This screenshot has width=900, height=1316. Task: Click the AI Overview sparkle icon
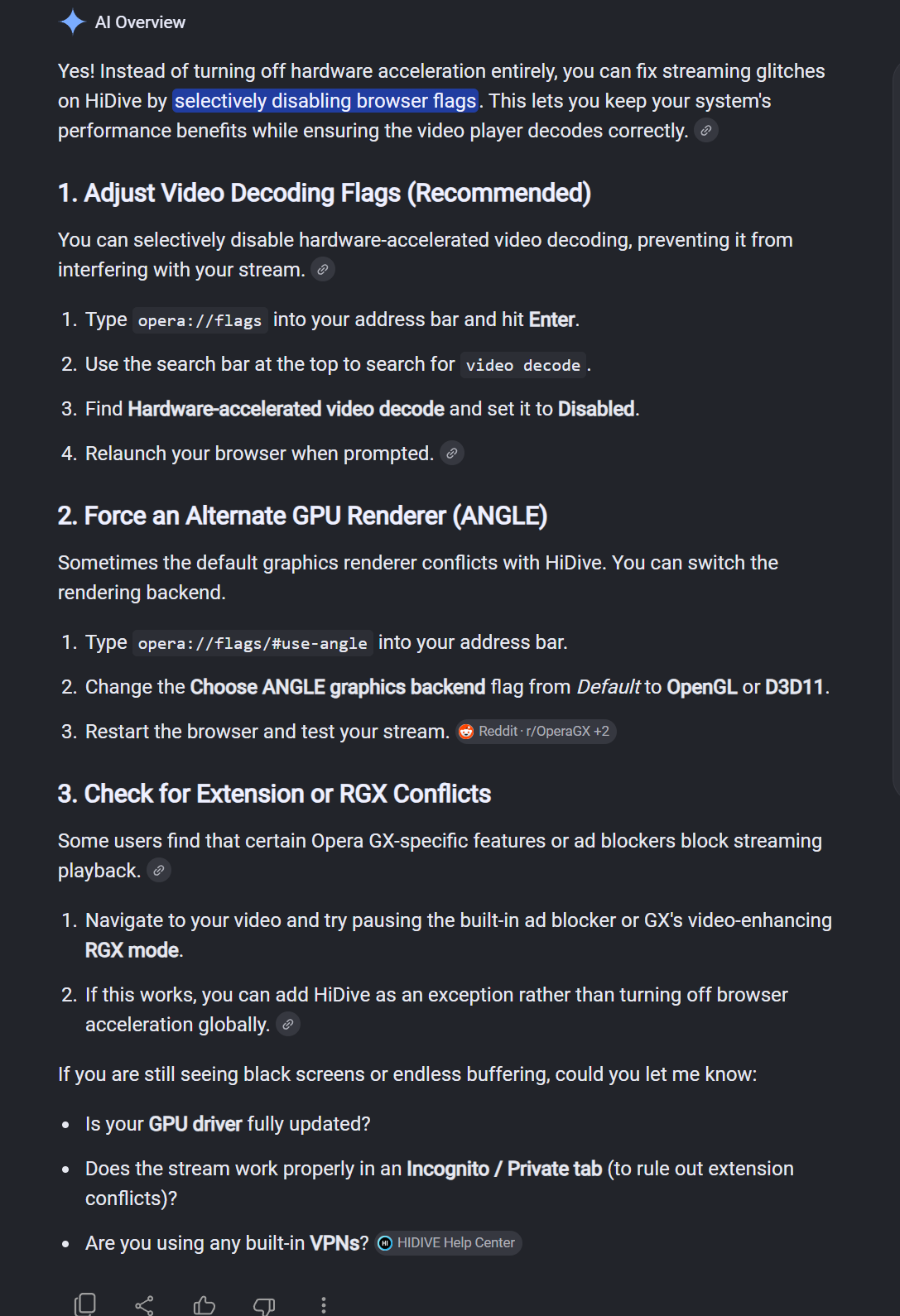point(73,22)
